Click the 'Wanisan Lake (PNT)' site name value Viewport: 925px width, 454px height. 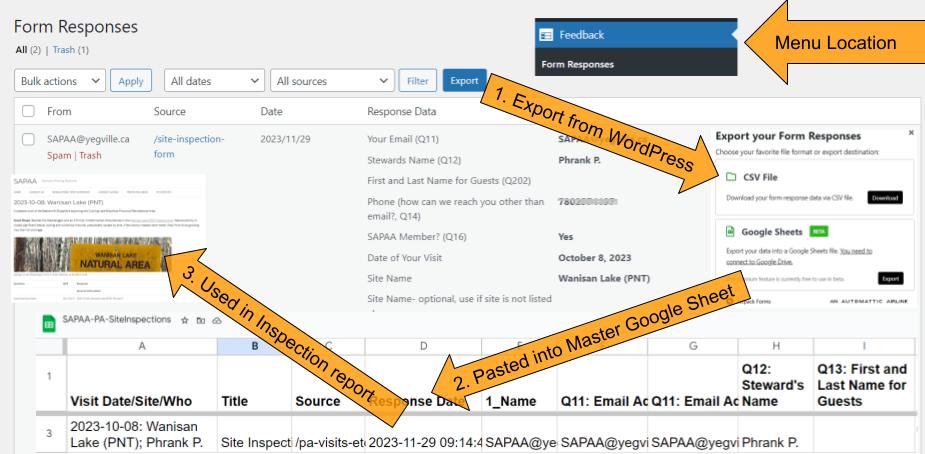(604, 278)
